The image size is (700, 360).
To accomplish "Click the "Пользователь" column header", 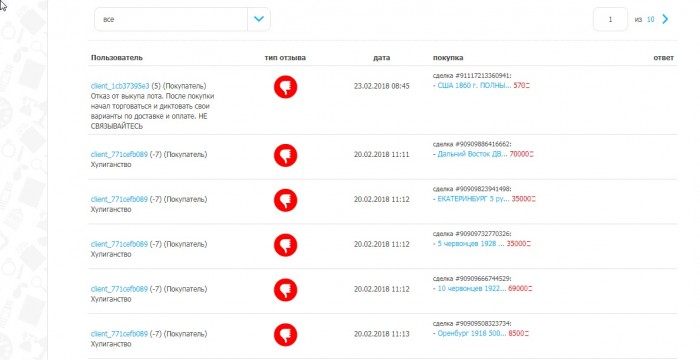I will pyautogui.click(x=117, y=58).
